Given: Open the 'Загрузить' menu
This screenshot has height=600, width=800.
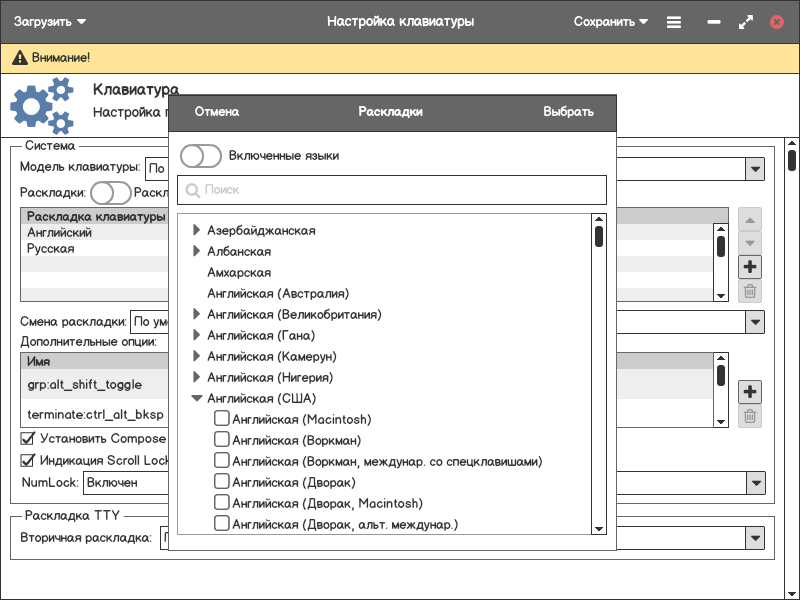Looking at the screenshot, I should pyautogui.click(x=50, y=21).
